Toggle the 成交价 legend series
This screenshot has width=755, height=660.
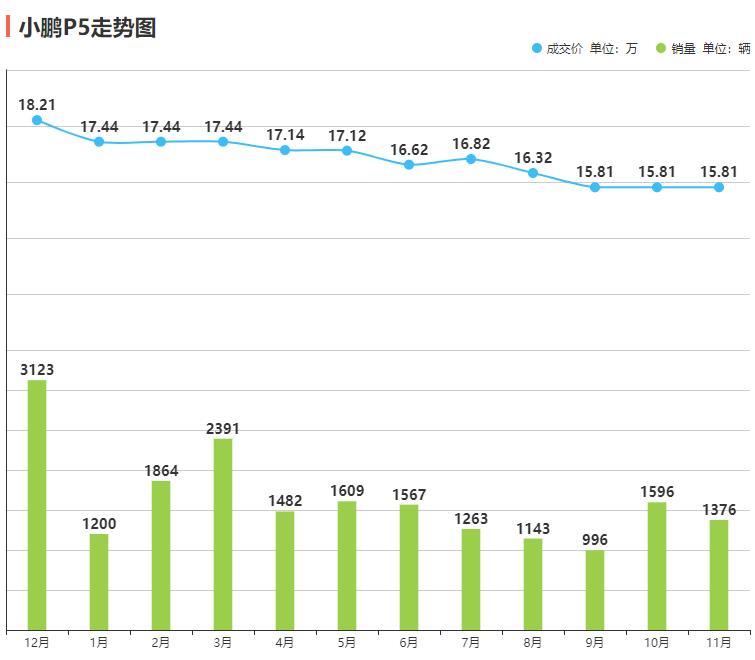tap(585, 48)
